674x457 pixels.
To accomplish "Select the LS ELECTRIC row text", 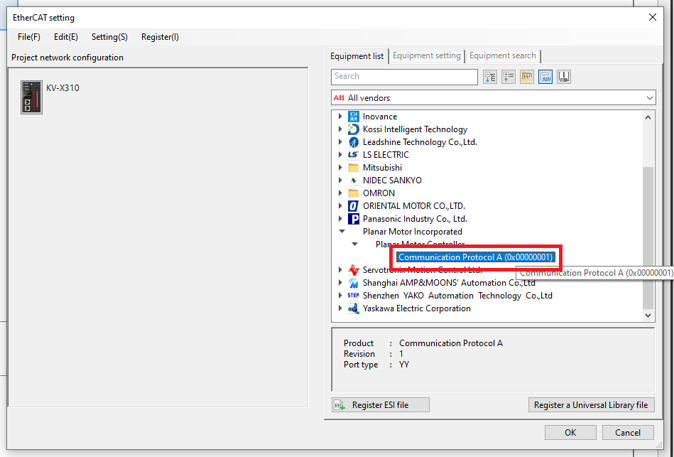I will [386, 155].
